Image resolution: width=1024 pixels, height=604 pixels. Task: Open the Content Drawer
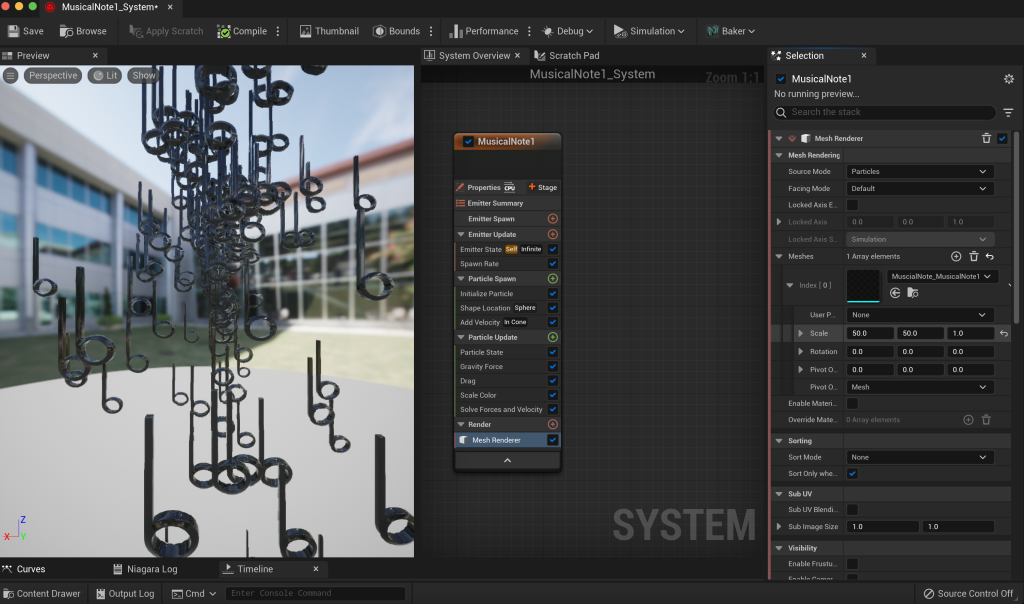41,594
